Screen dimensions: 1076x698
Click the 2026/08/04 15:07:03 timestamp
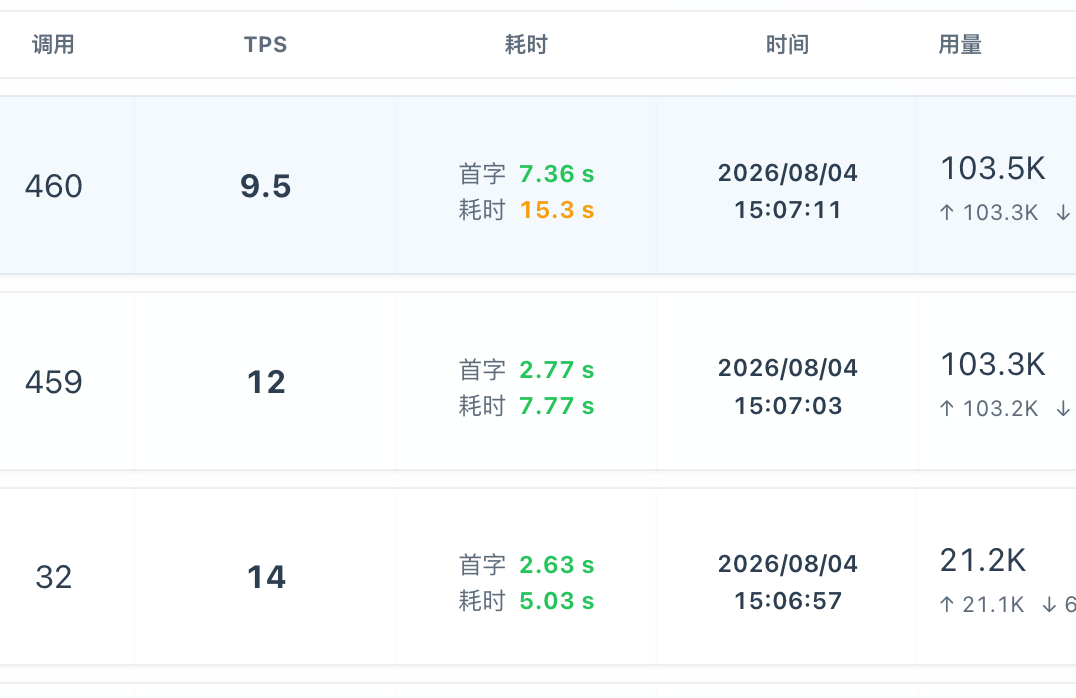click(788, 386)
